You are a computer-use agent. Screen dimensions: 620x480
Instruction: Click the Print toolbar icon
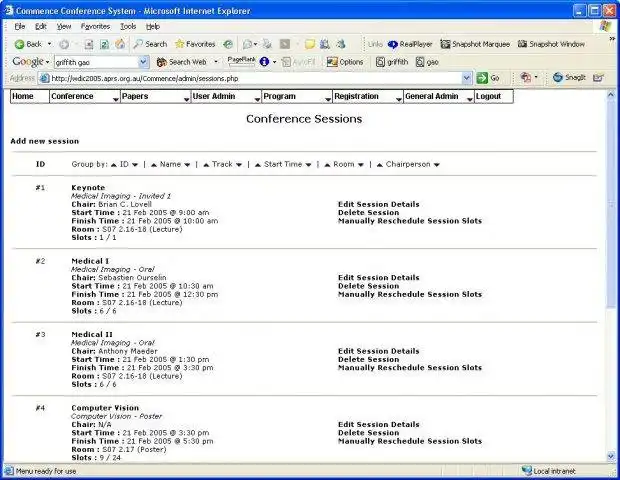point(267,44)
